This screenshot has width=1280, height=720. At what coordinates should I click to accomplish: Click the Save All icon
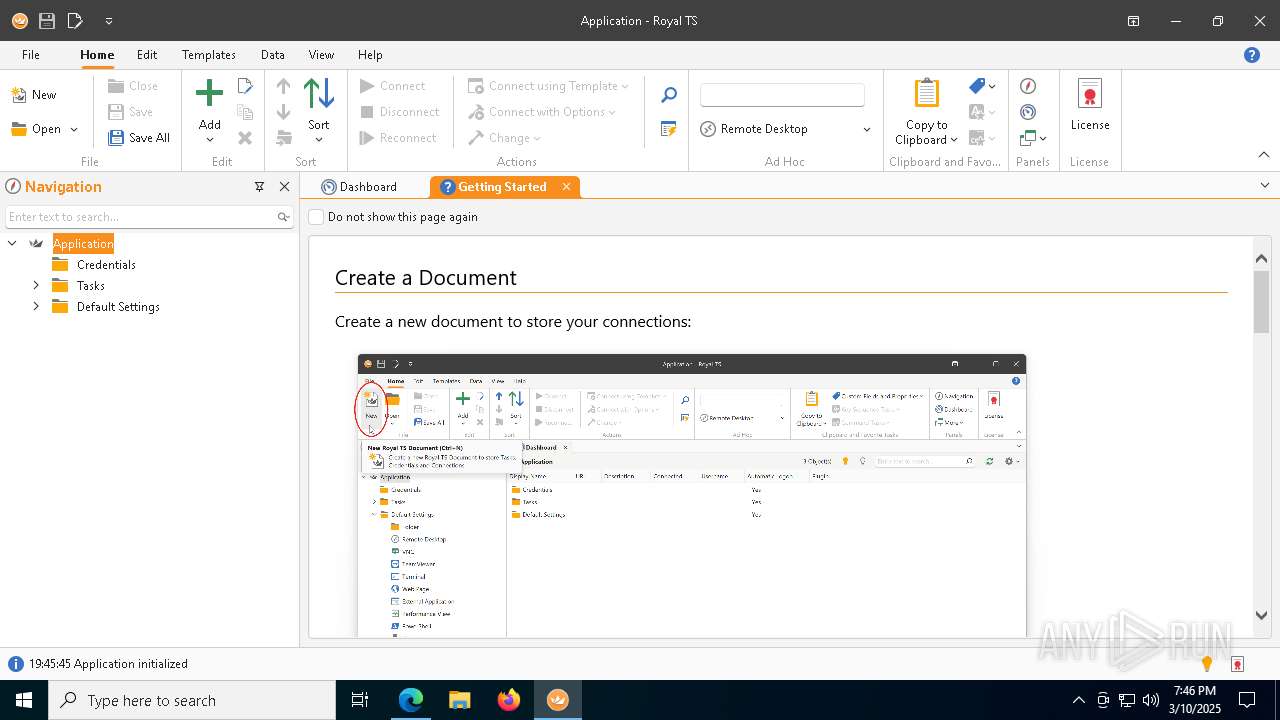(x=116, y=138)
